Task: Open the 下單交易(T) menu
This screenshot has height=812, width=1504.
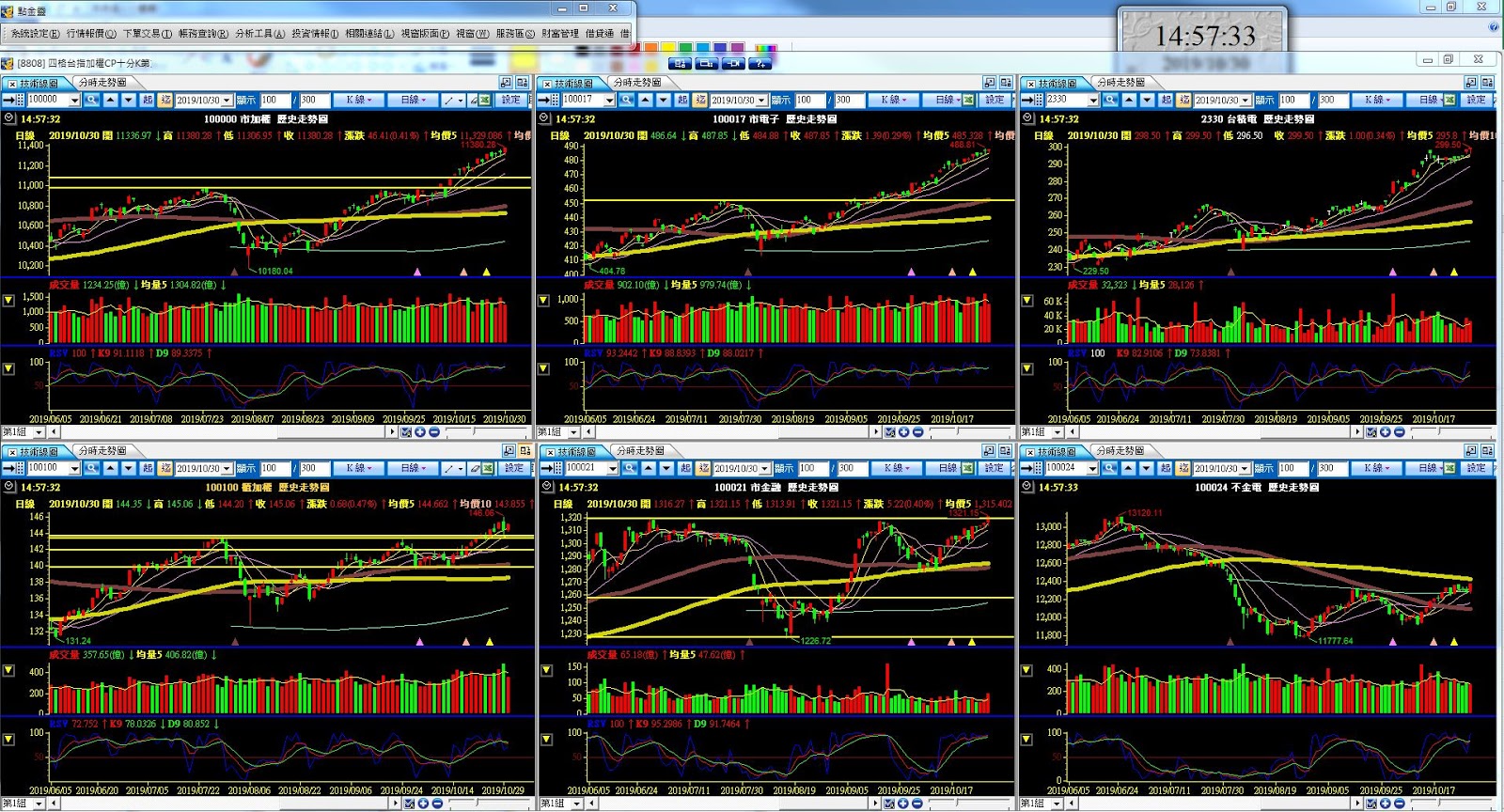Action: (x=148, y=34)
